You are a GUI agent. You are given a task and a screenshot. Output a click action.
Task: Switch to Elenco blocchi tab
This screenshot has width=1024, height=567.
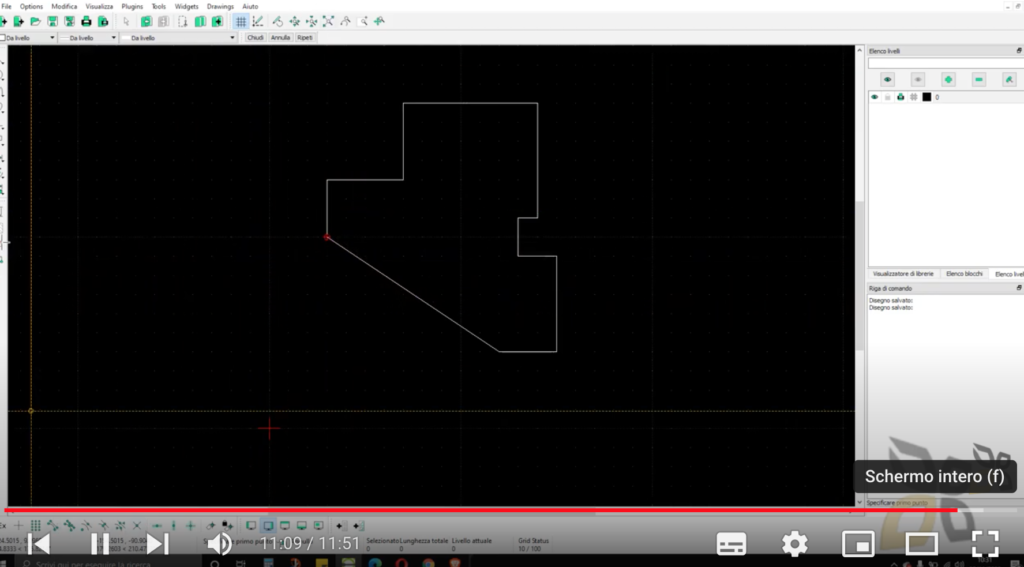964,274
